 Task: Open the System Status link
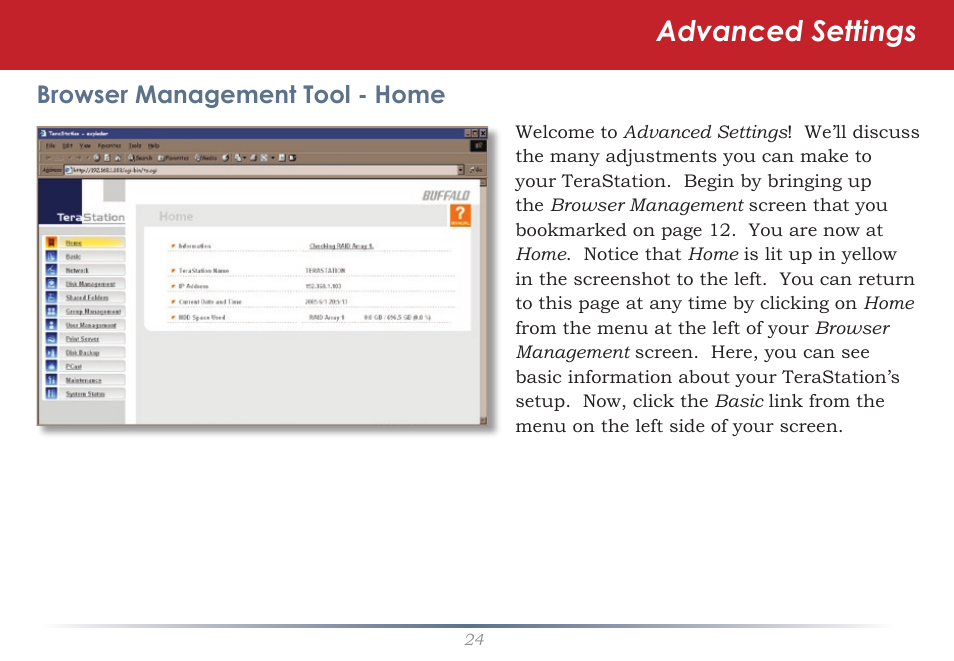pos(85,394)
